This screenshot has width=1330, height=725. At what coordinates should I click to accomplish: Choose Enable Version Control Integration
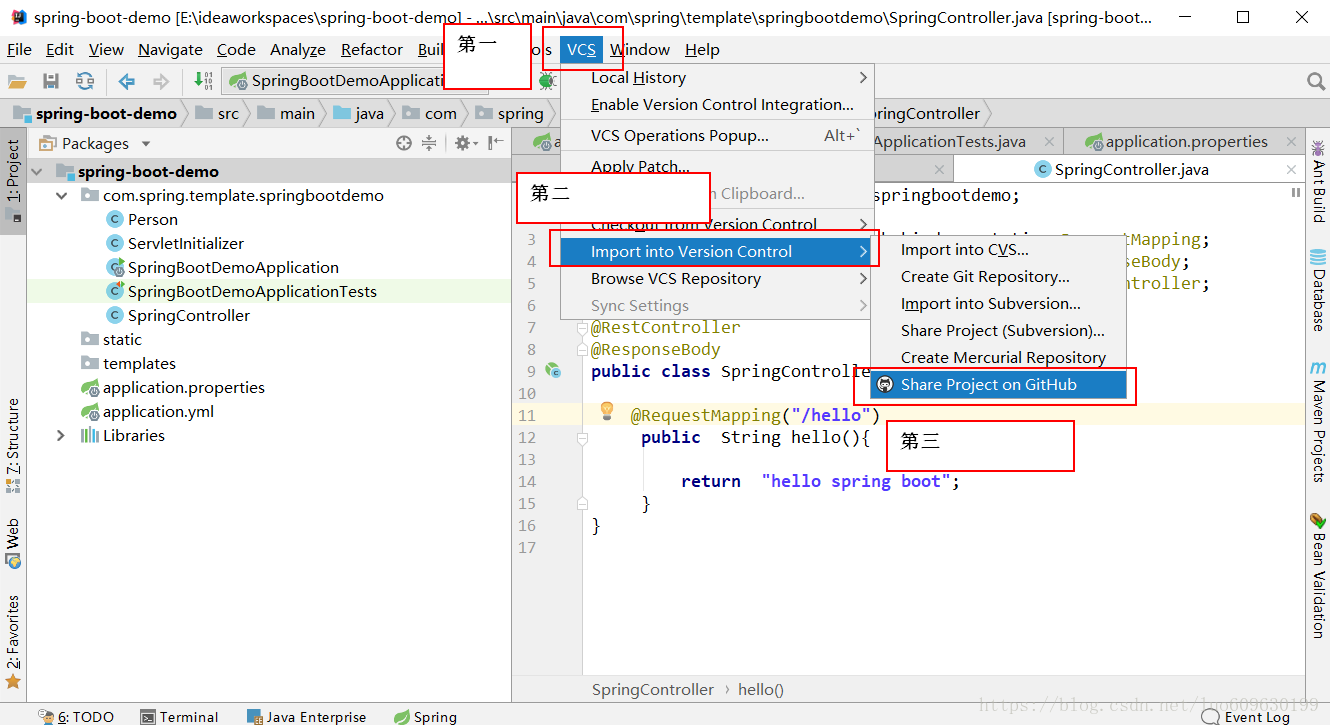(x=716, y=104)
